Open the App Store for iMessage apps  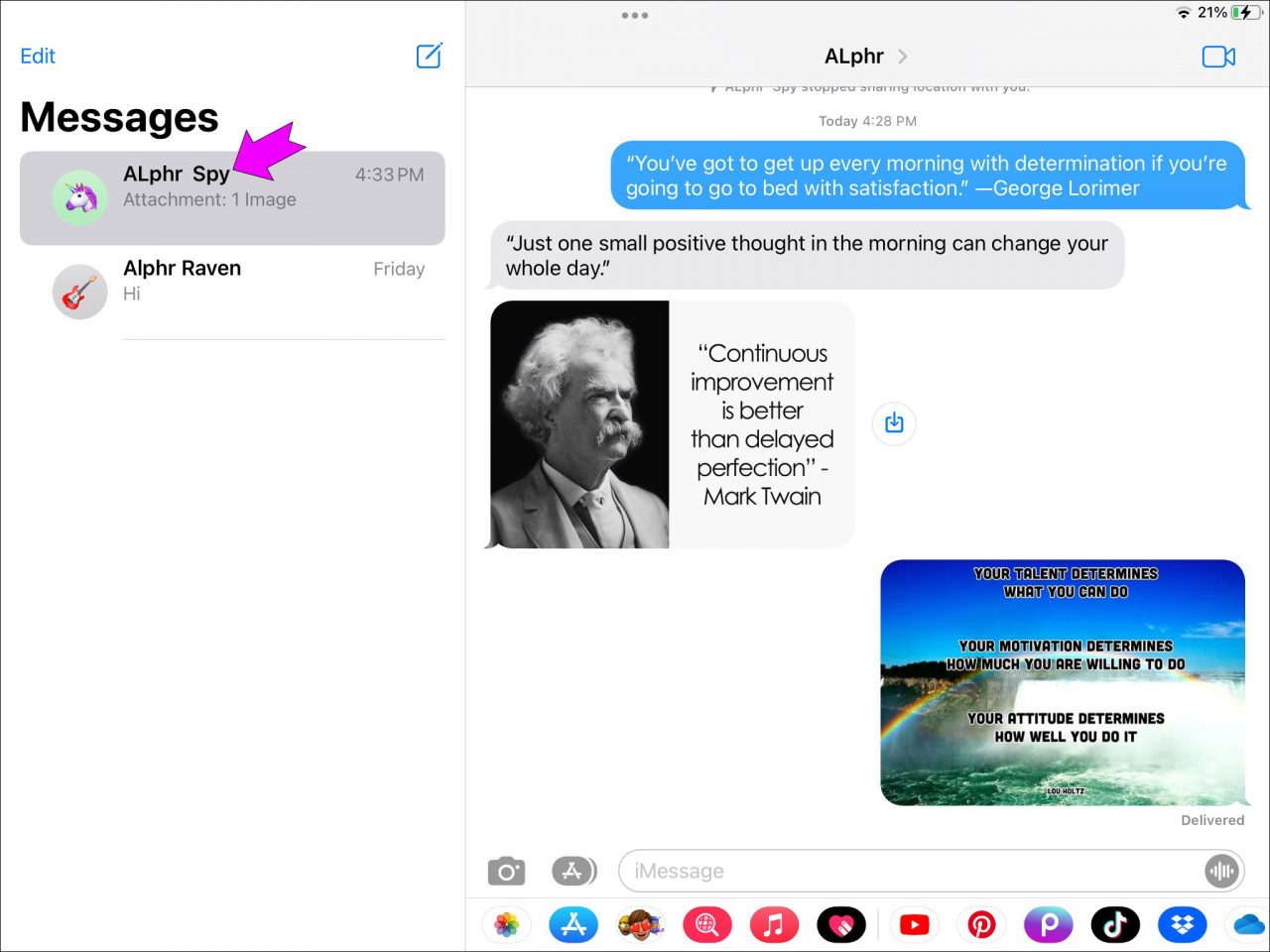tap(572, 924)
